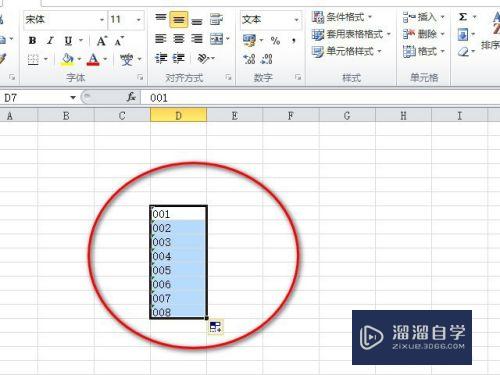
Task: Apply percent style
Action: (x=275, y=41)
